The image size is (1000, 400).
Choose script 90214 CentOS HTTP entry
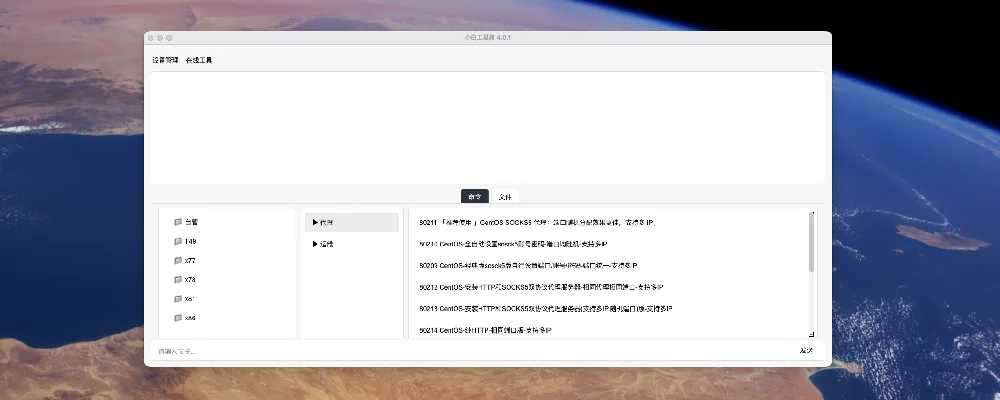coord(485,330)
